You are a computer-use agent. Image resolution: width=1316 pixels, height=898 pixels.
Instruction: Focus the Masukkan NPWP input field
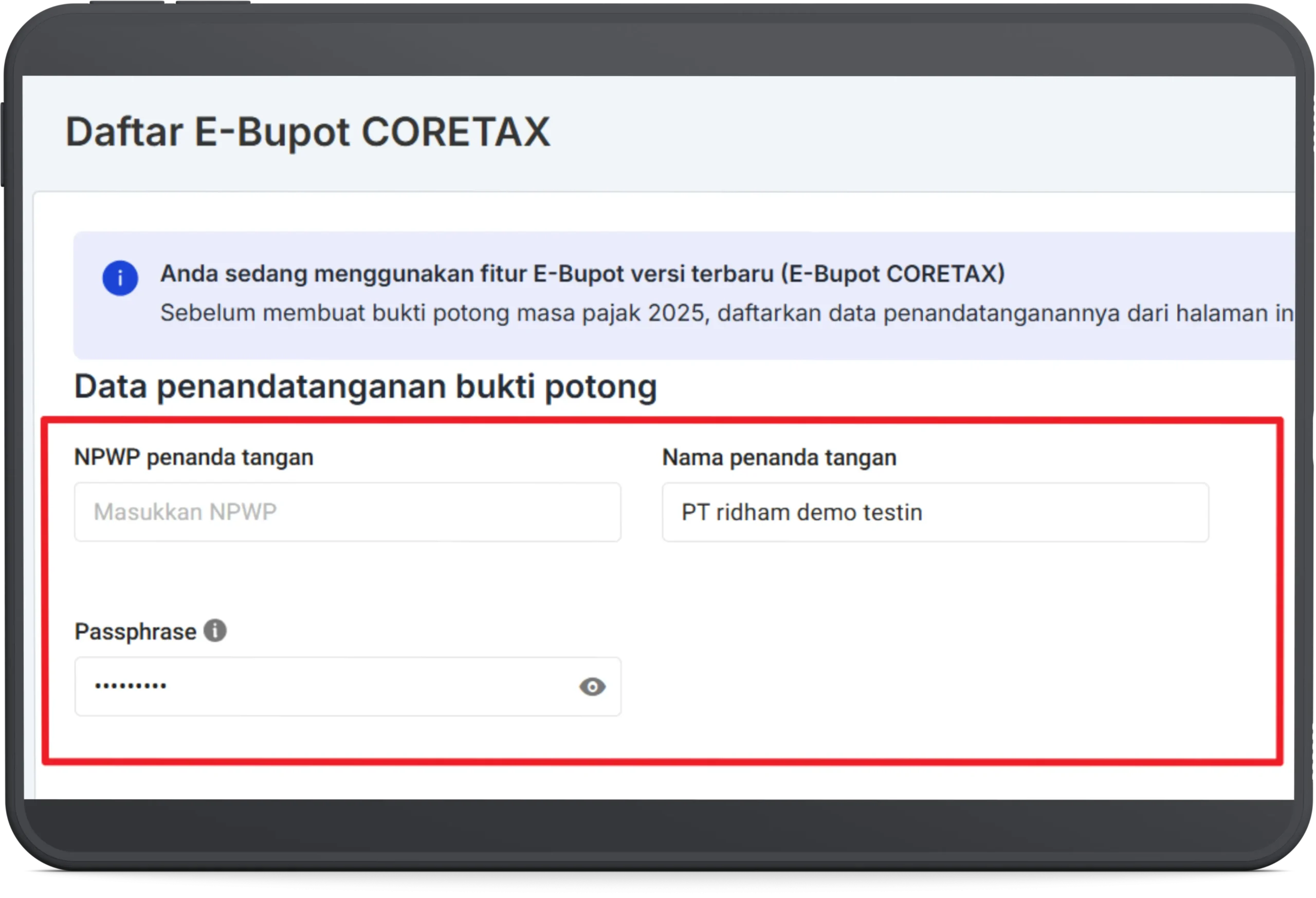pos(347,512)
